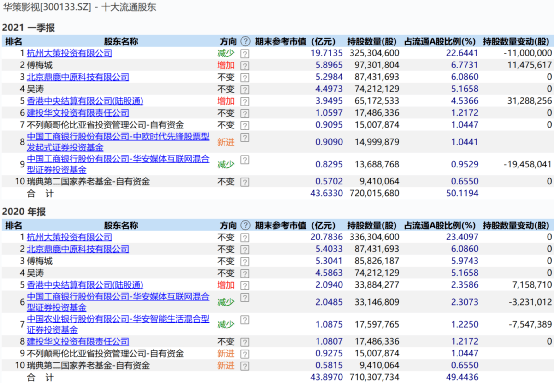Open 华安媒体互联网混合型 fund link in 2021 table

click(x=118, y=164)
